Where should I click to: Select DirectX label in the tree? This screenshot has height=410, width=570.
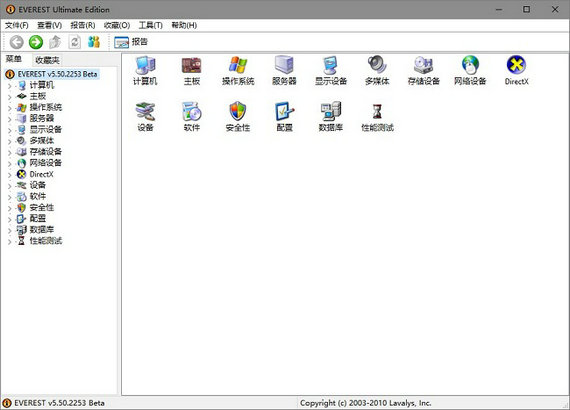(41, 174)
